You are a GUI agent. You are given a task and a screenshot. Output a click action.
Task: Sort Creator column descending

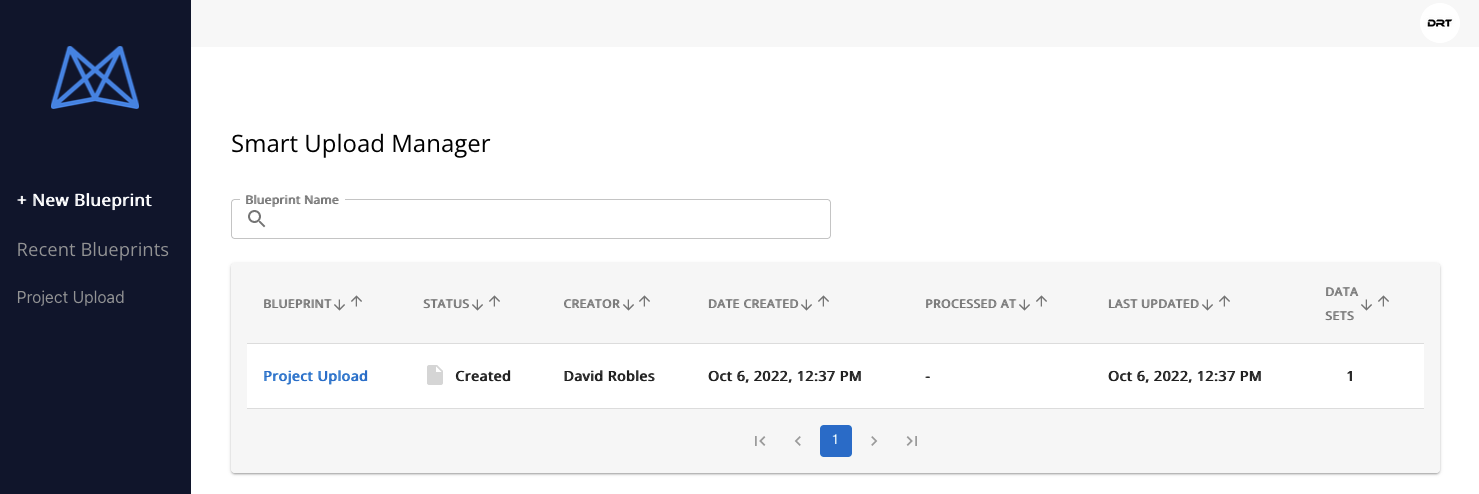point(629,304)
